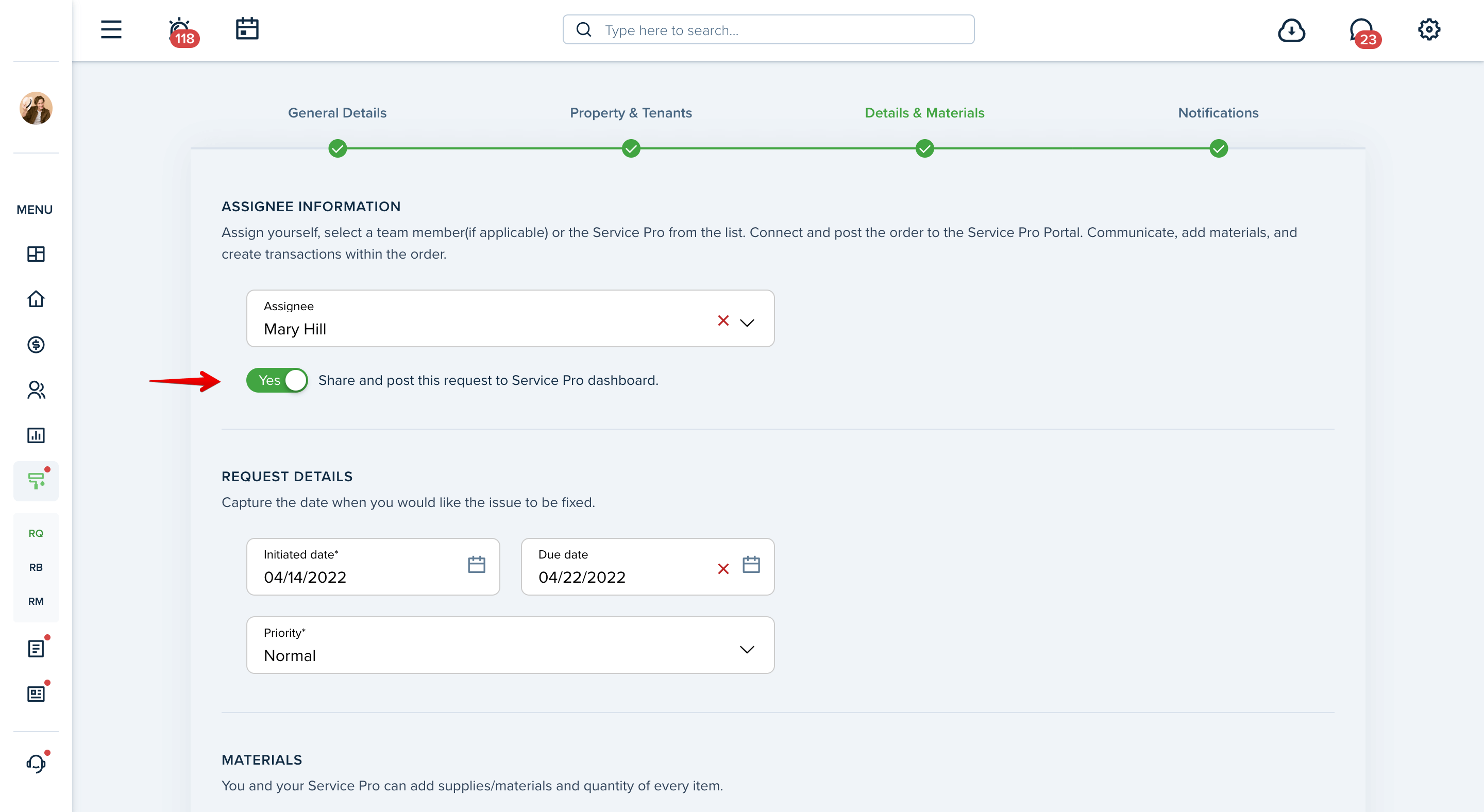Click the General Details step checkmark
This screenshot has width=1484, height=812.
pos(338,148)
